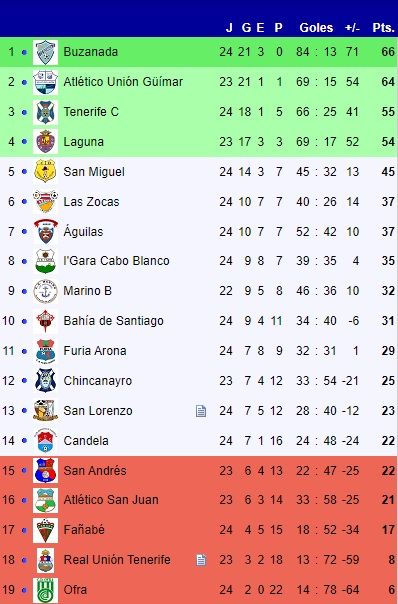The image size is (398, 604).
Task: Click the Marino B anchor crest
Action: (x=45, y=291)
